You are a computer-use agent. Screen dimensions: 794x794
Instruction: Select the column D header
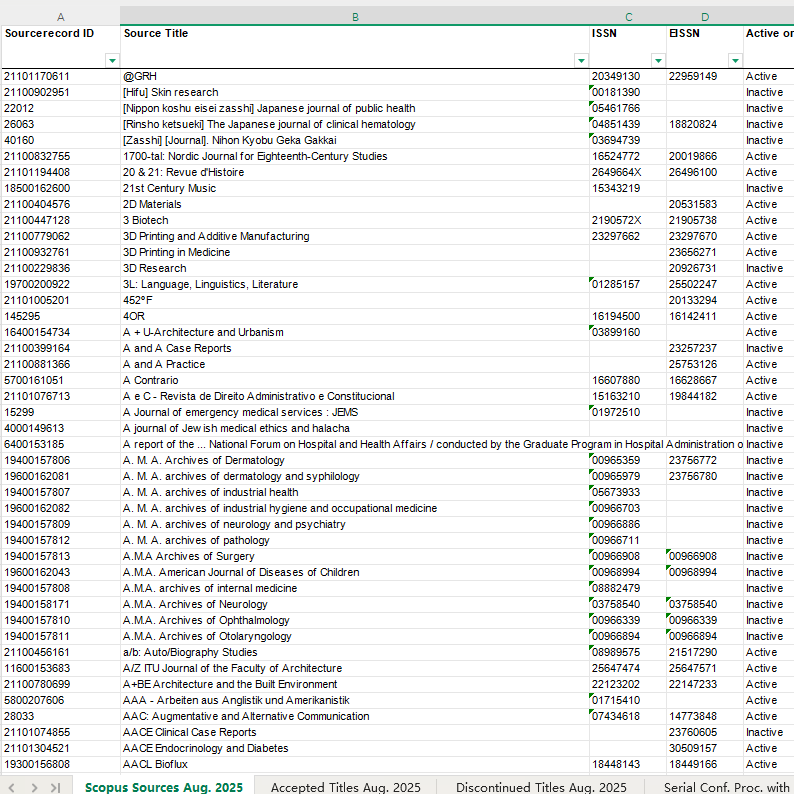(x=705, y=17)
